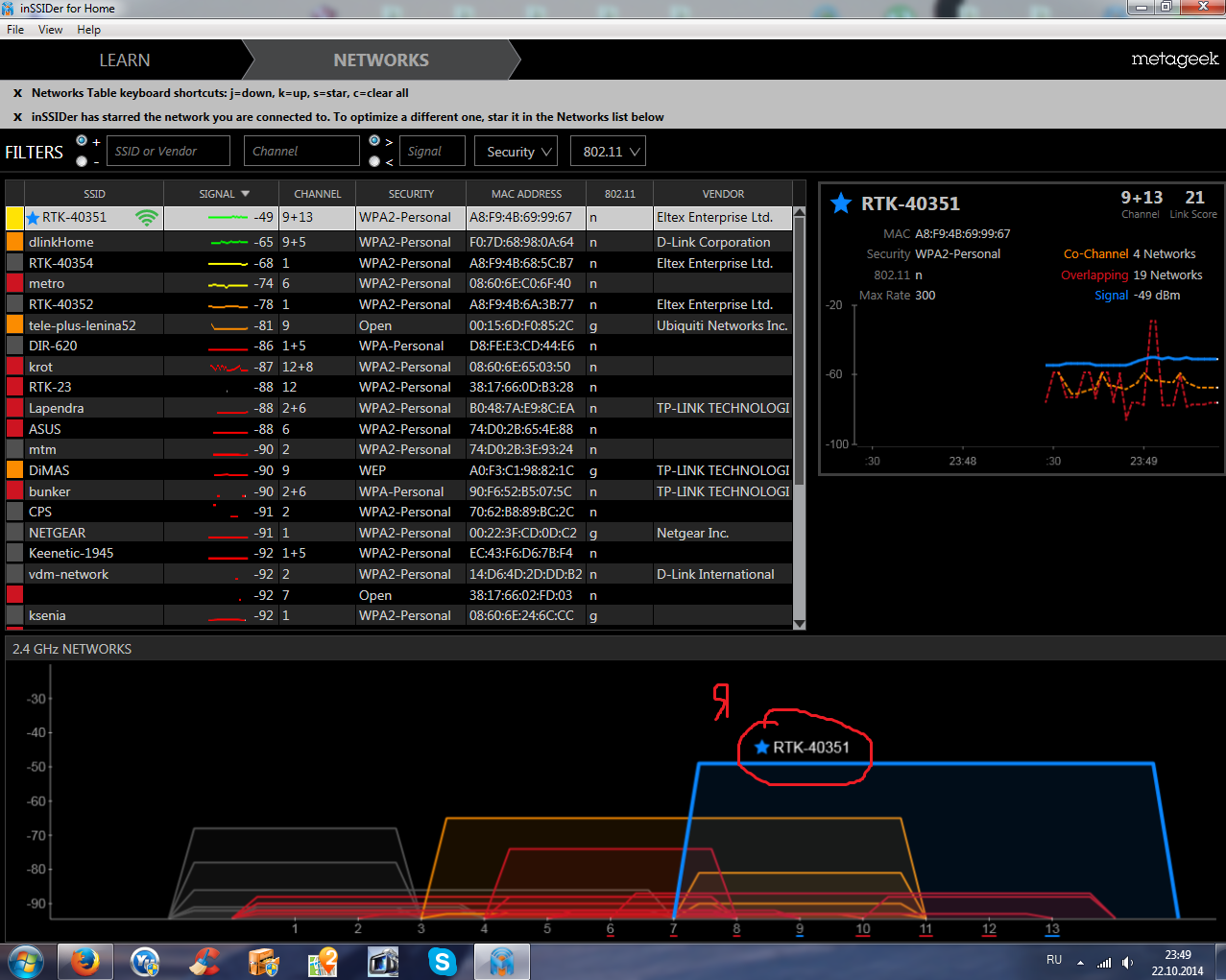
Task: Select the vdm-network row
Action: pyautogui.click(x=399, y=574)
